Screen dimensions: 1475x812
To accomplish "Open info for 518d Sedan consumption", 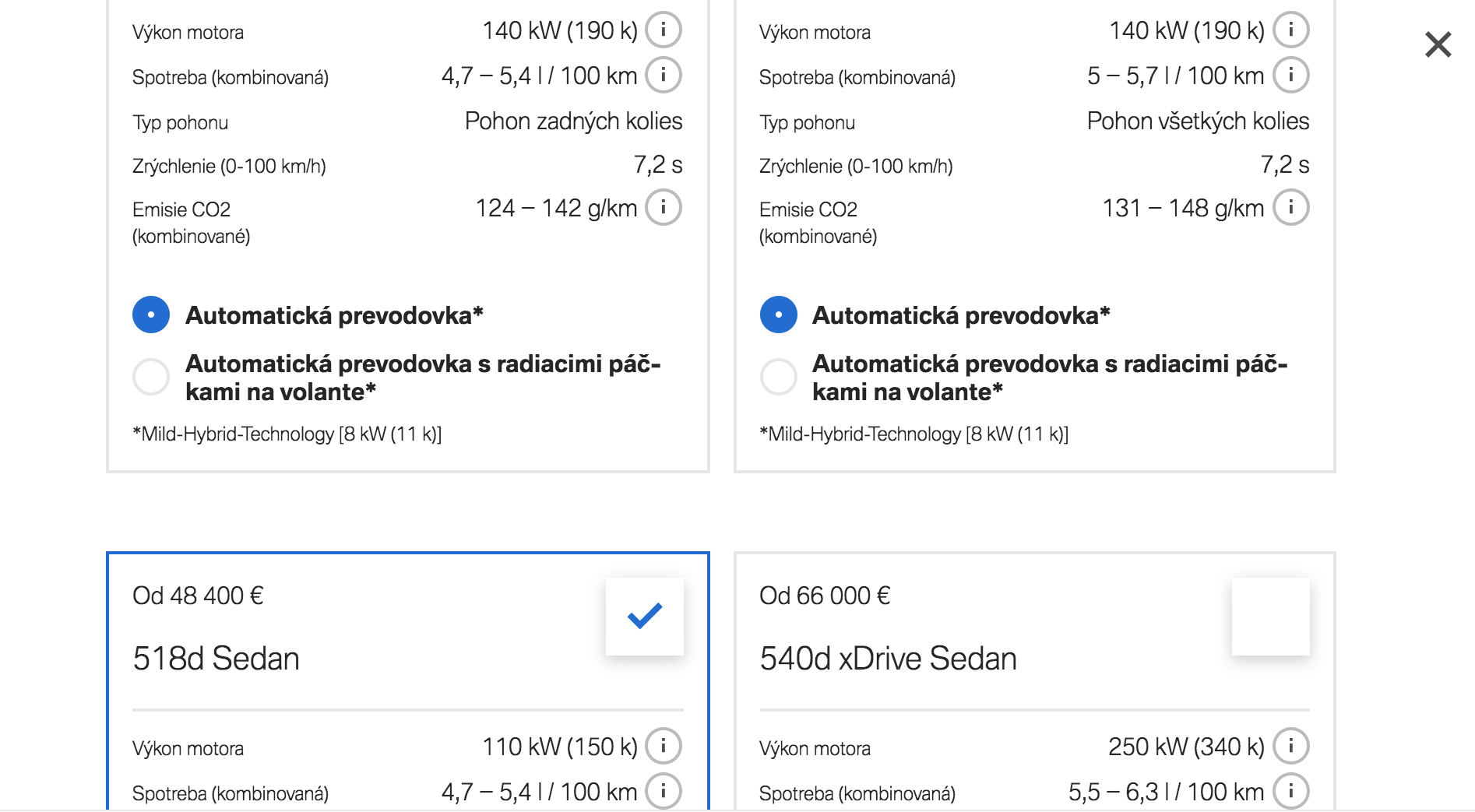I will click(664, 792).
